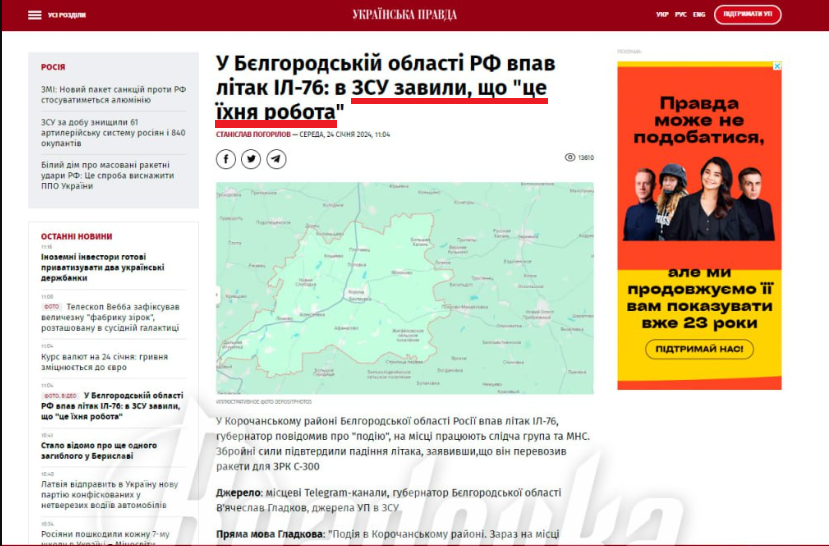Click the article headline text
829x546 pixels.
(x=385, y=88)
